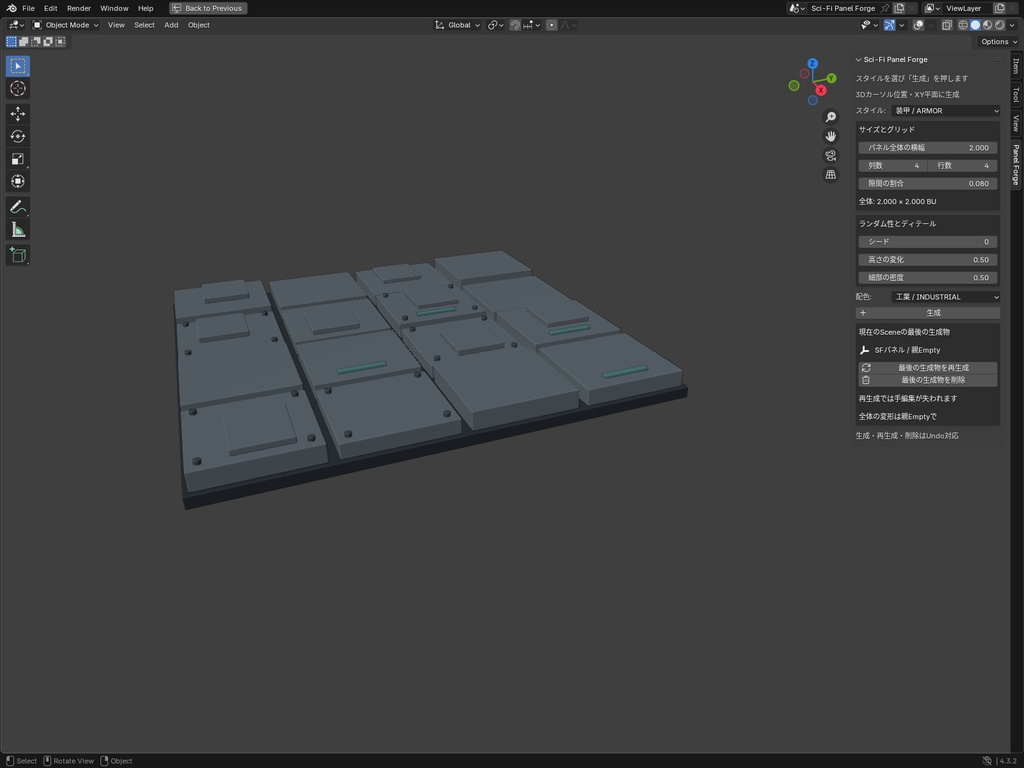1024x768 pixels.
Task: Pick the Transform tool
Action: click(18, 181)
